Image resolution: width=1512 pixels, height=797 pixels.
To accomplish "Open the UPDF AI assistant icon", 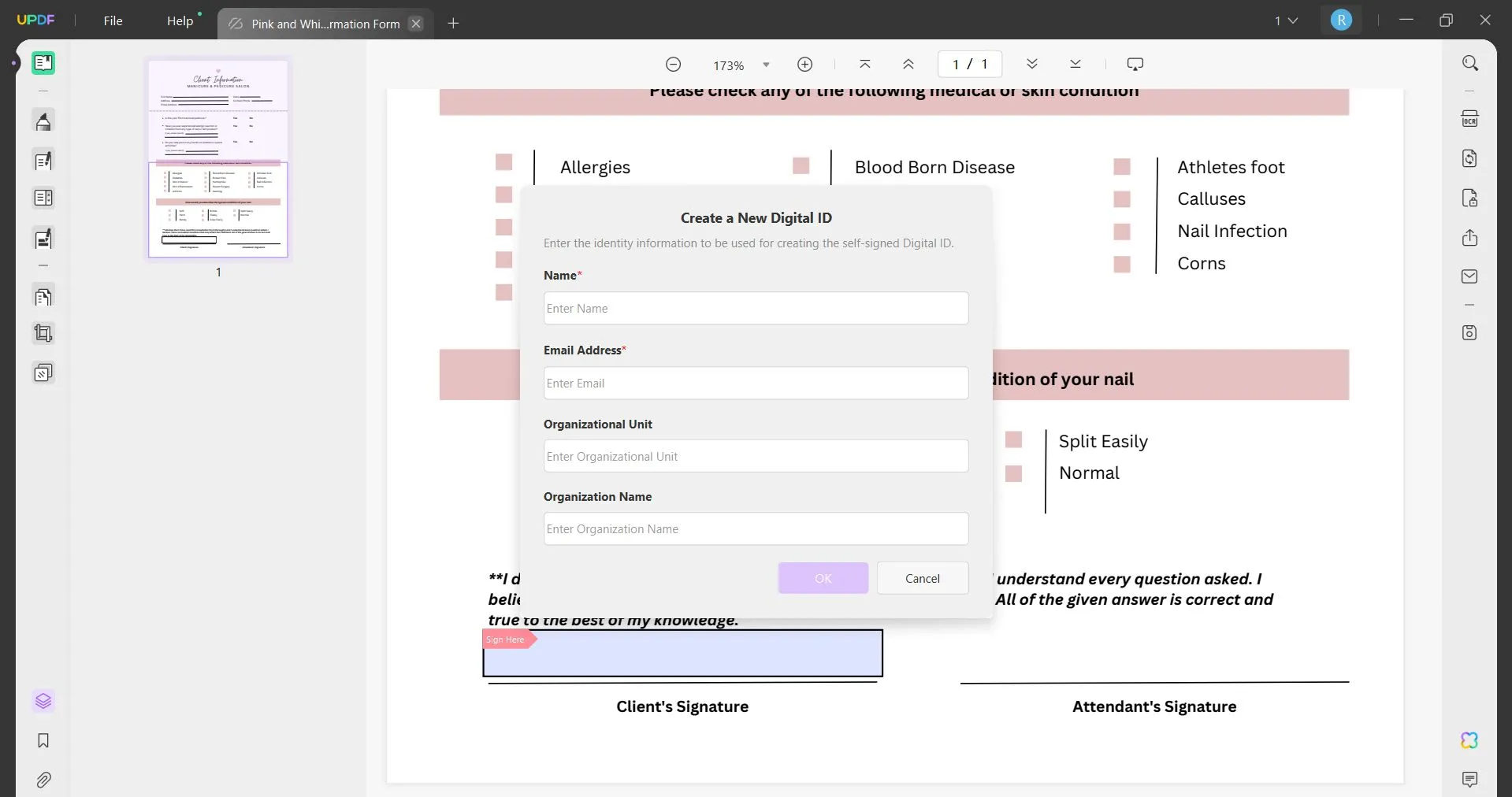I will coord(1469,740).
